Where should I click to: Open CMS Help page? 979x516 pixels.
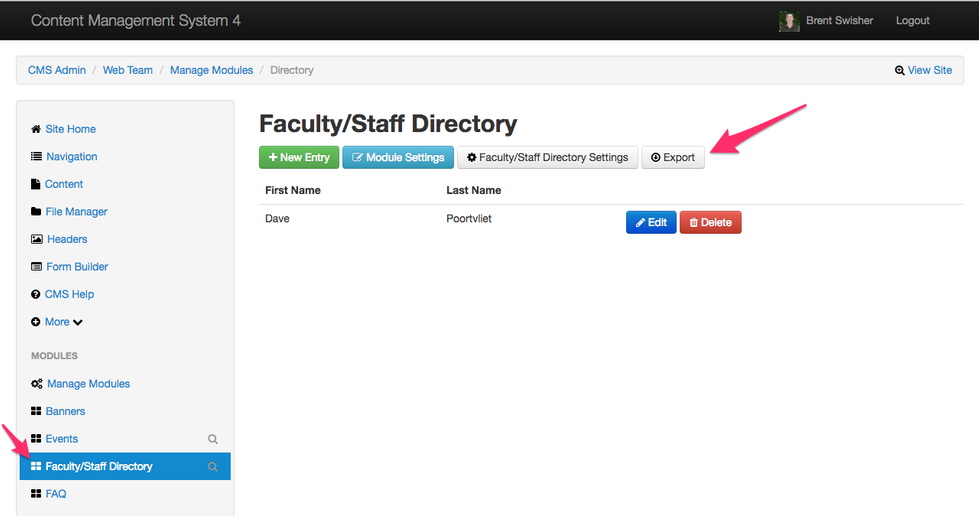pos(69,294)
